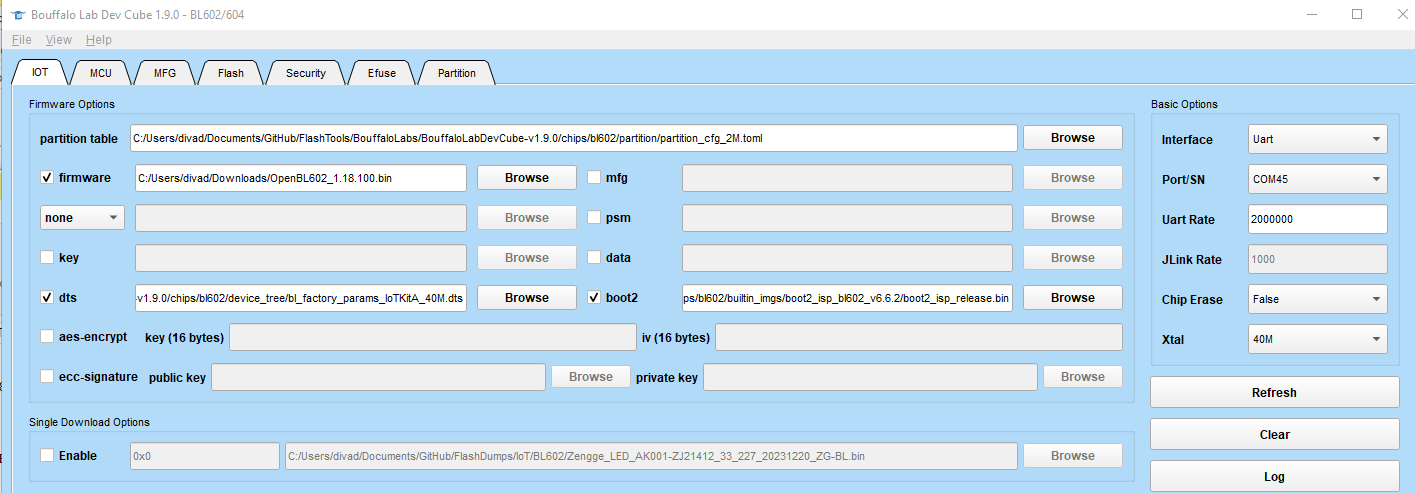This screenshot has width=1415, height=493.
Task: Enable the ecc-signature checkbox
Action: [x=47, y=377]
